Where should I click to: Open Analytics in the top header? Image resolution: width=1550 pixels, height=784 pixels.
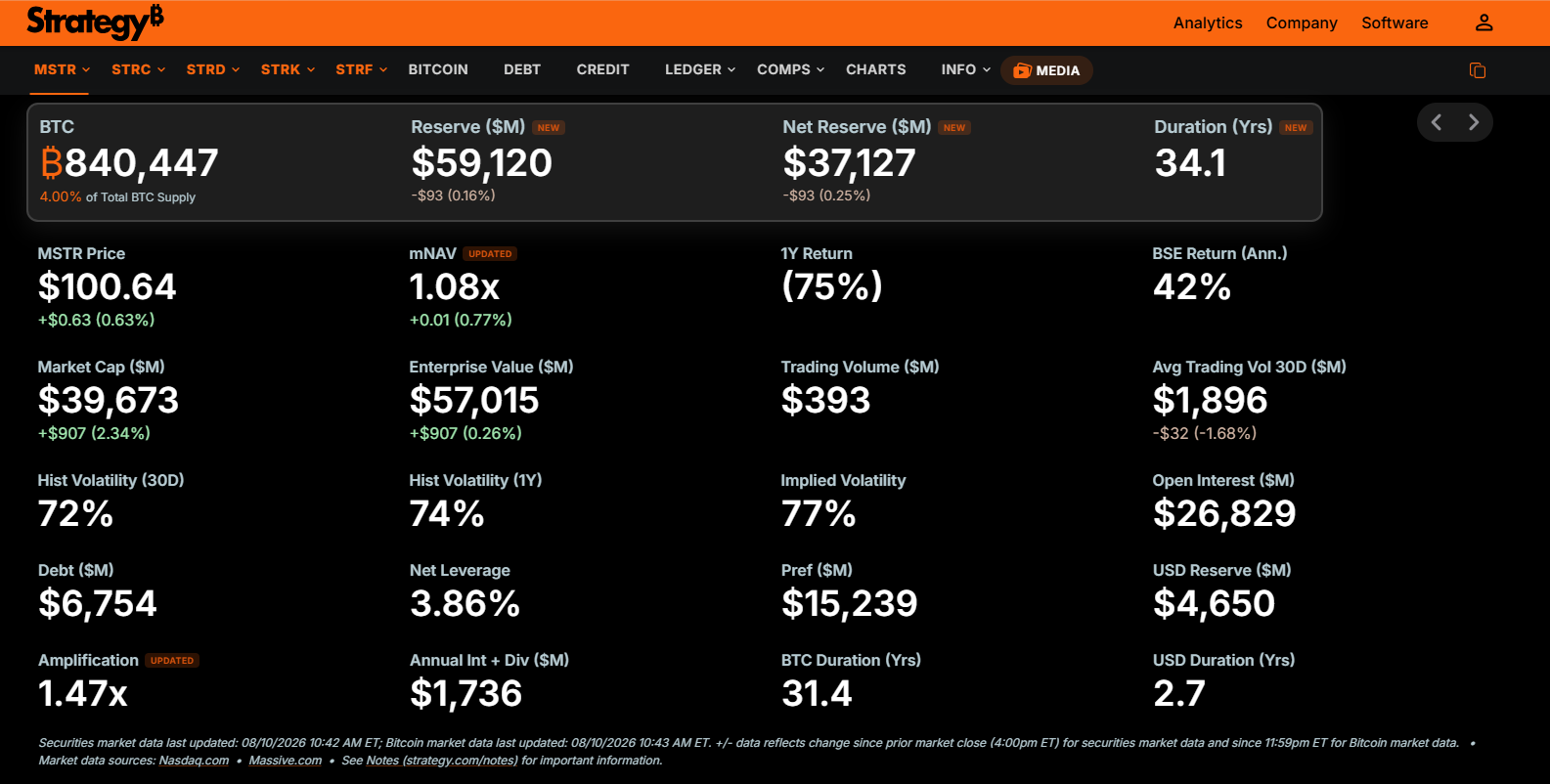click(x=1208, y=22)
